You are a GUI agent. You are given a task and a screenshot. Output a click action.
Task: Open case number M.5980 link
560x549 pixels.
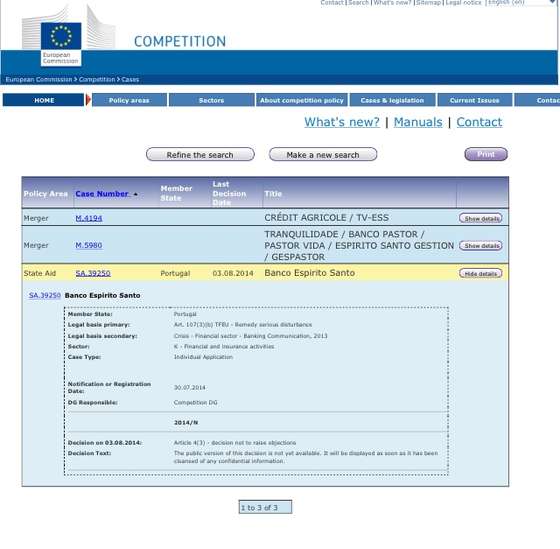pyautogui.click(x=89, y=245)
